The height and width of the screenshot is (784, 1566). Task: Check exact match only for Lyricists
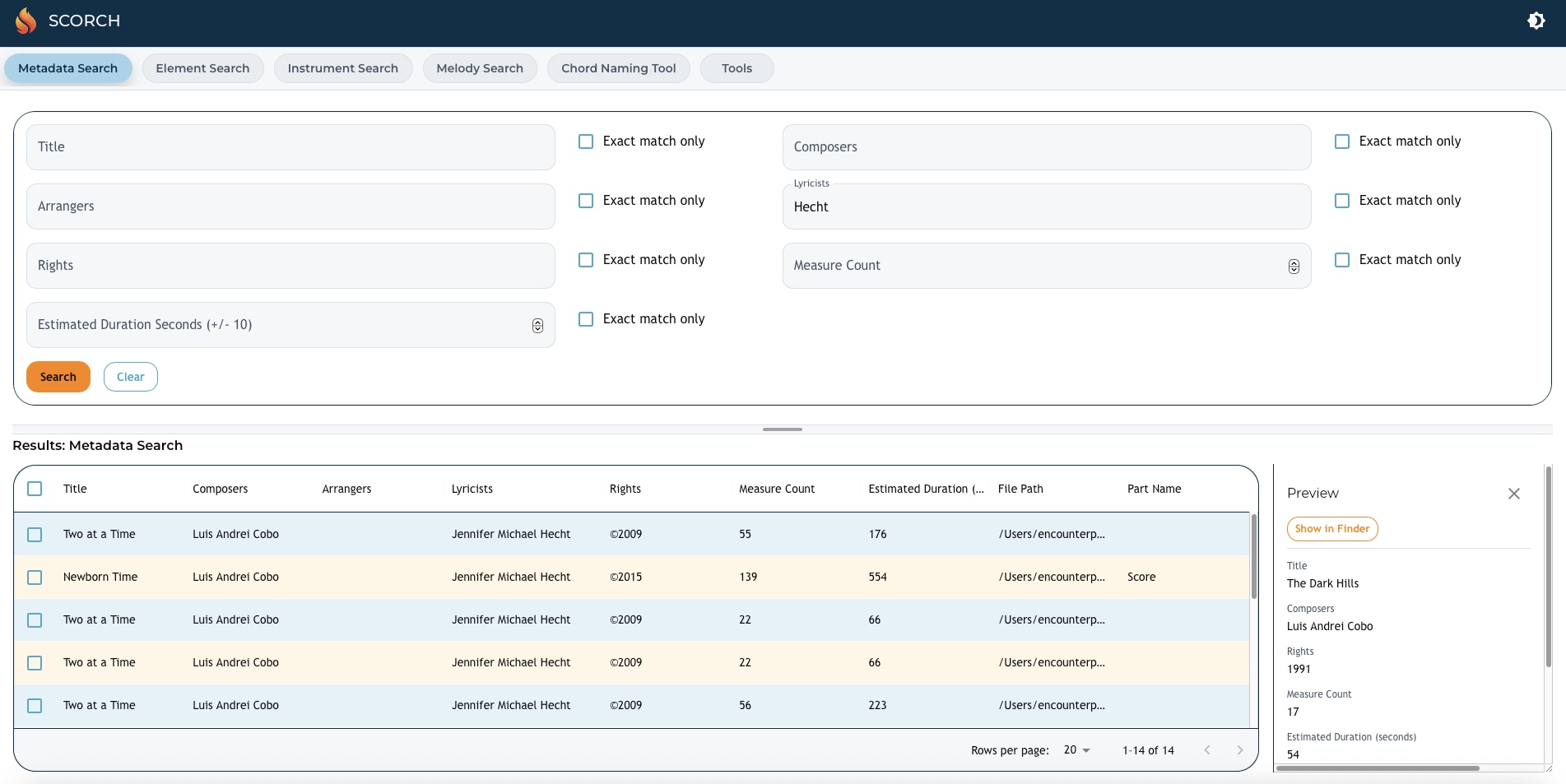1342,201
